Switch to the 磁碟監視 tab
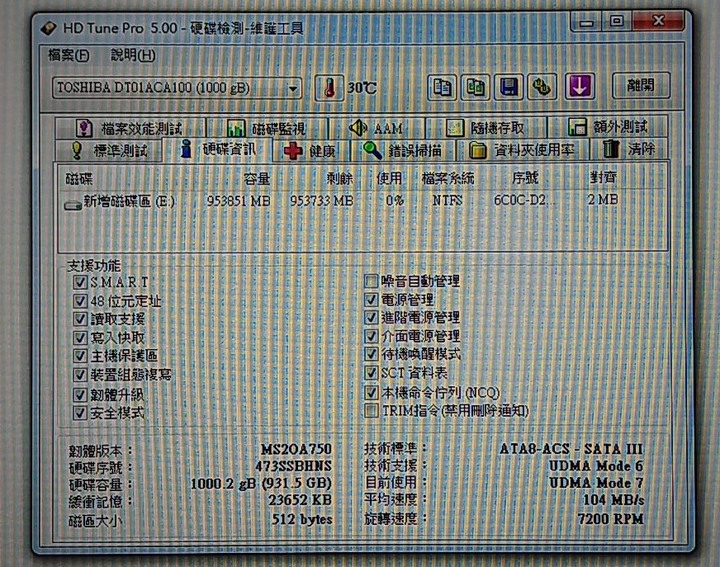 pyautogui.click(x=267, y=128)
